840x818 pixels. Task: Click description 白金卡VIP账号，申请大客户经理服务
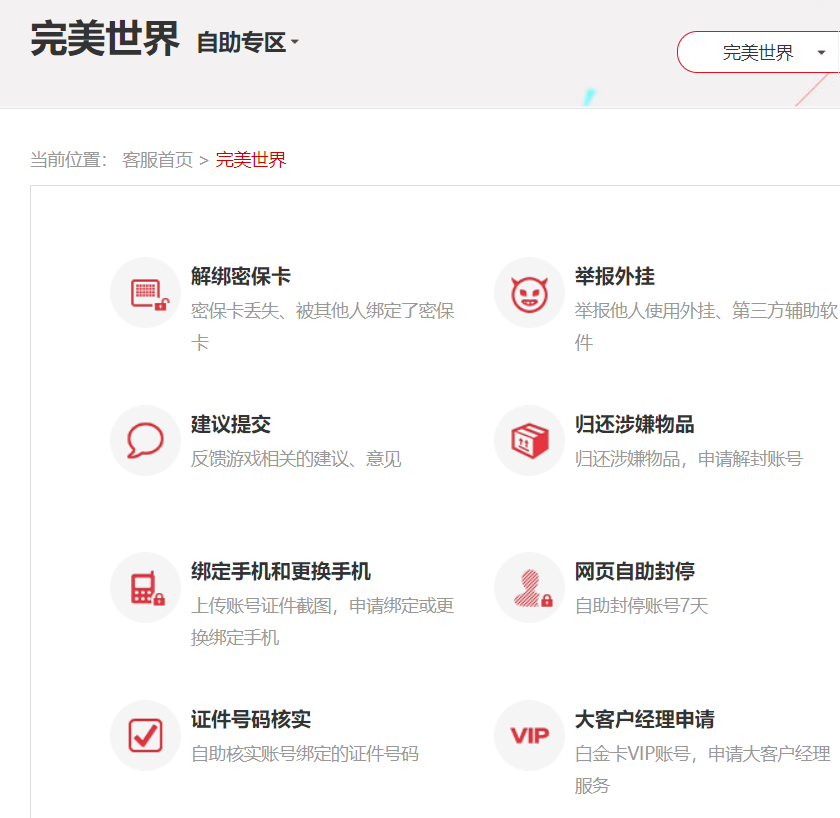[703, 769]
